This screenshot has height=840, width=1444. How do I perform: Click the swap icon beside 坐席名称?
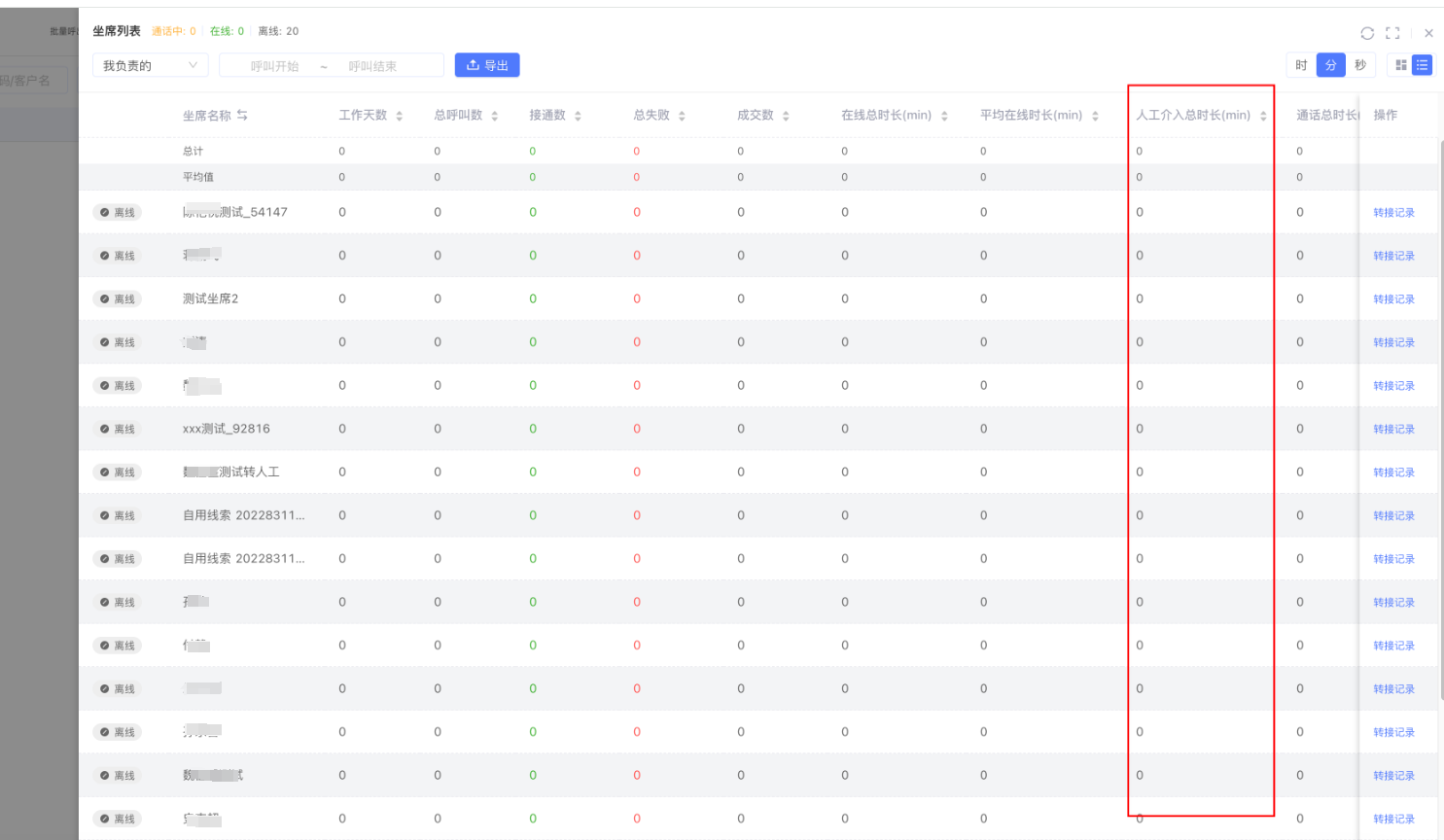click(242, 115)
